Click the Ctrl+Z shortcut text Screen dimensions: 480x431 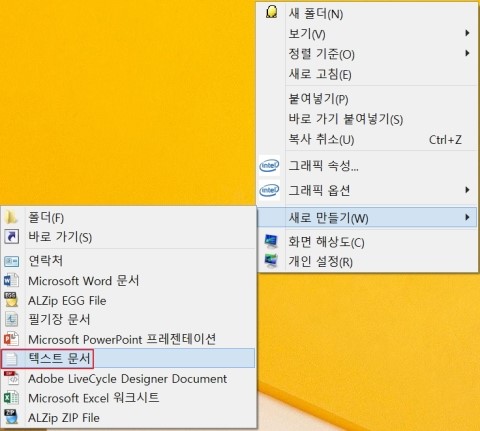point(445,139)
